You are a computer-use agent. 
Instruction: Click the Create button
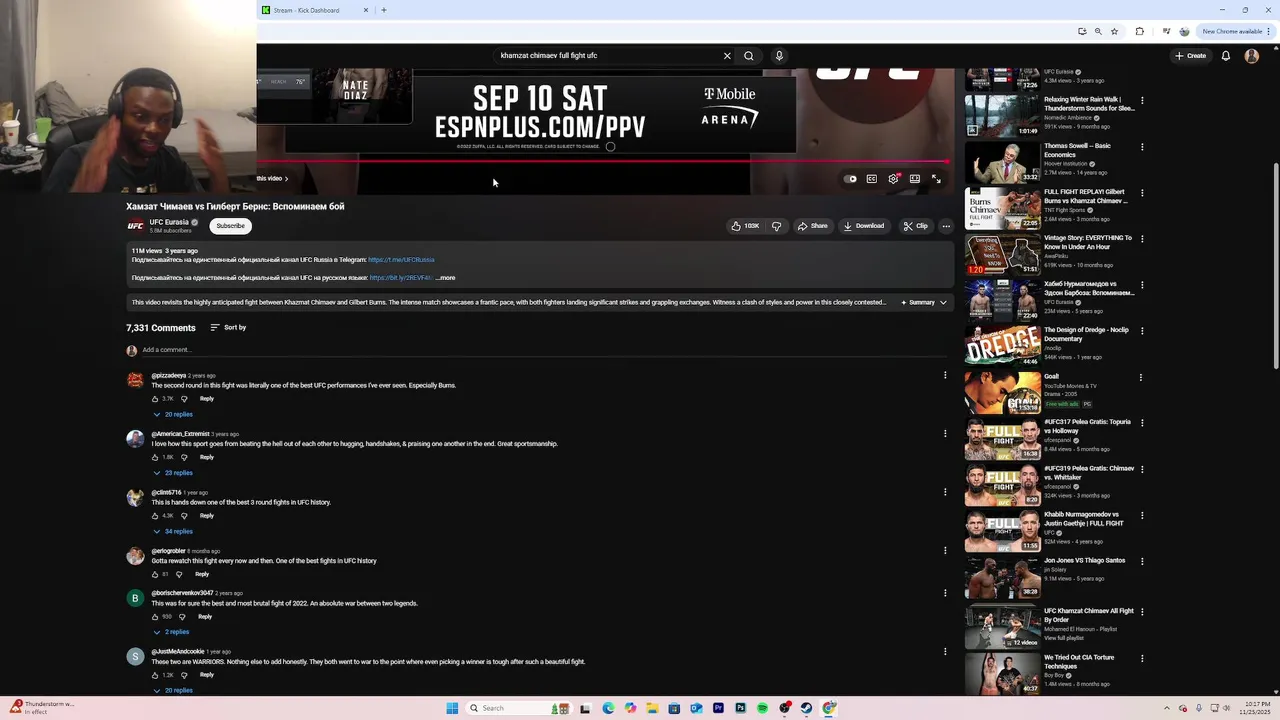click(x=1190, y=56)
